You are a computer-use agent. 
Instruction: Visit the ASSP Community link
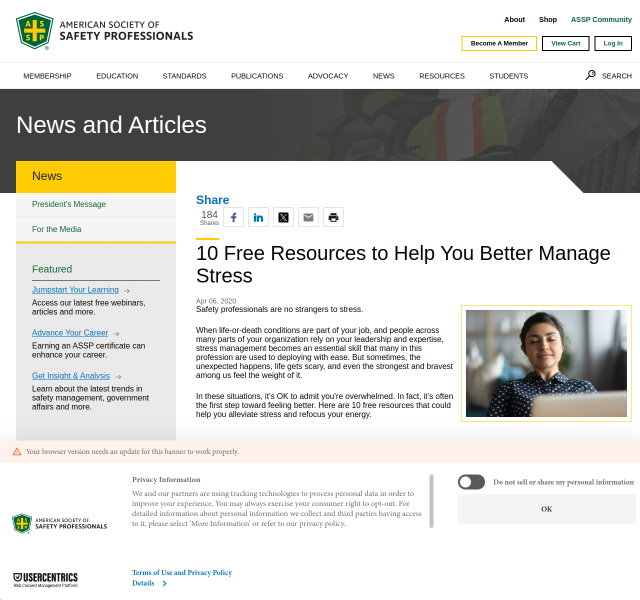click(601, 19)
